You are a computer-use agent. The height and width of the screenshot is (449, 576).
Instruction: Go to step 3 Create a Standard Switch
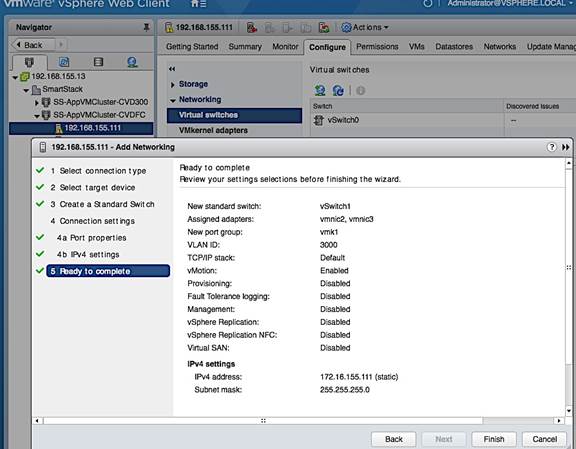pyautogui.click(x=102, y=204)
